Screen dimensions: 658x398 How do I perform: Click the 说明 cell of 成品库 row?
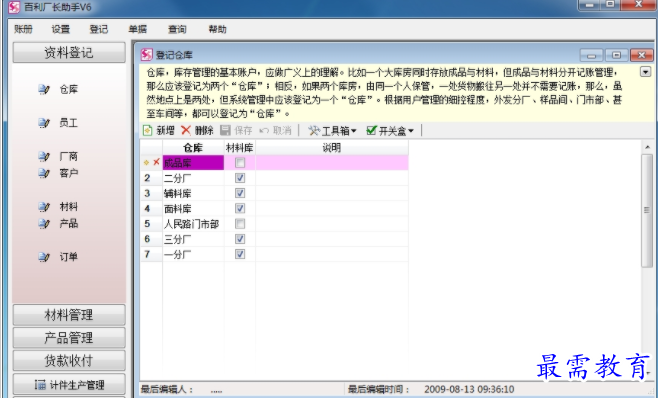[x=332, y=163]
